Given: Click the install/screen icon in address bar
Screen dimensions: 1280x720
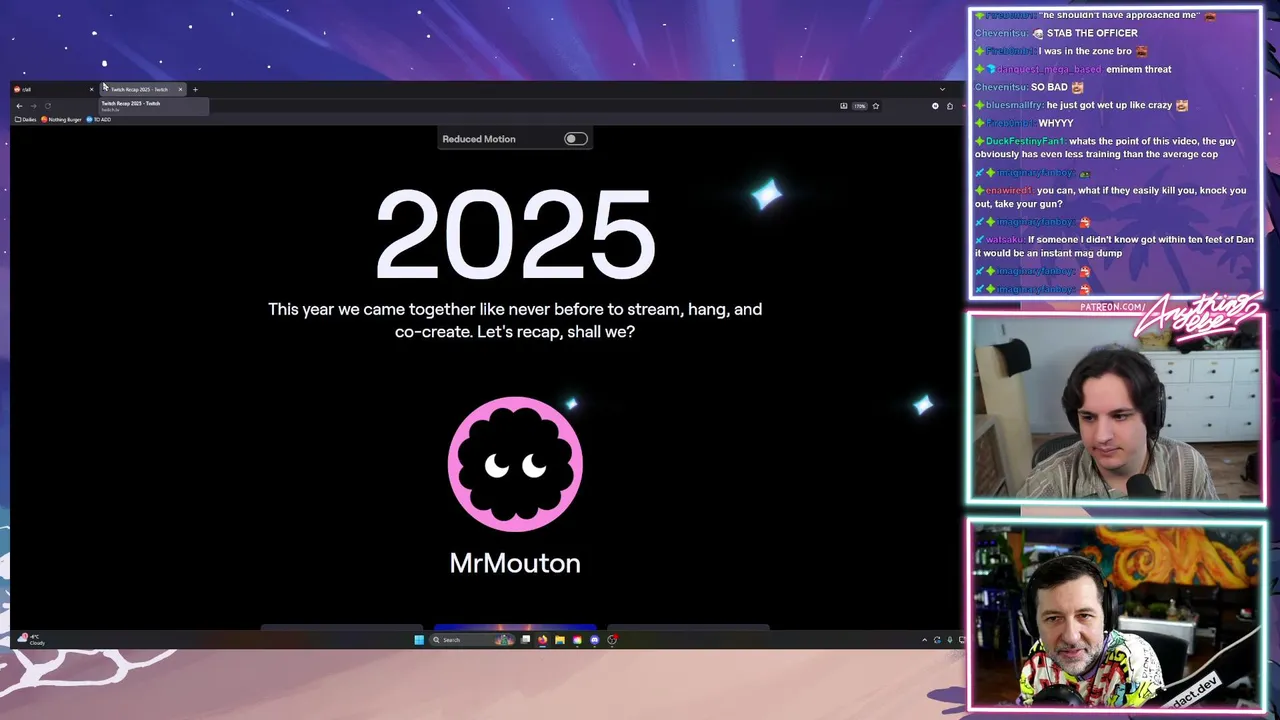Looking at the screenshot, I should point(844,106).
